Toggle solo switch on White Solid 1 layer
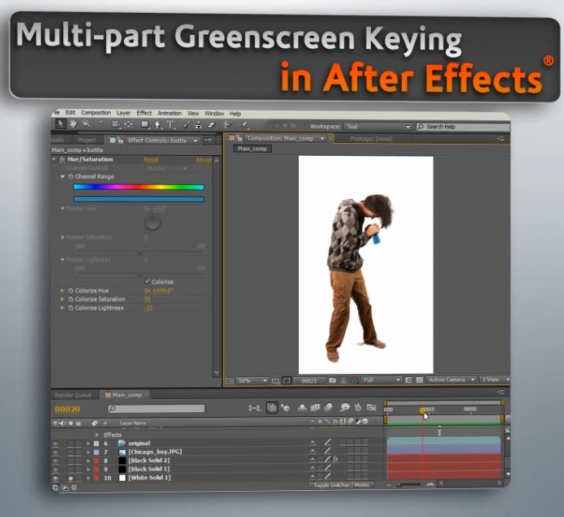The image size is (564, 517). click(70, 479)
